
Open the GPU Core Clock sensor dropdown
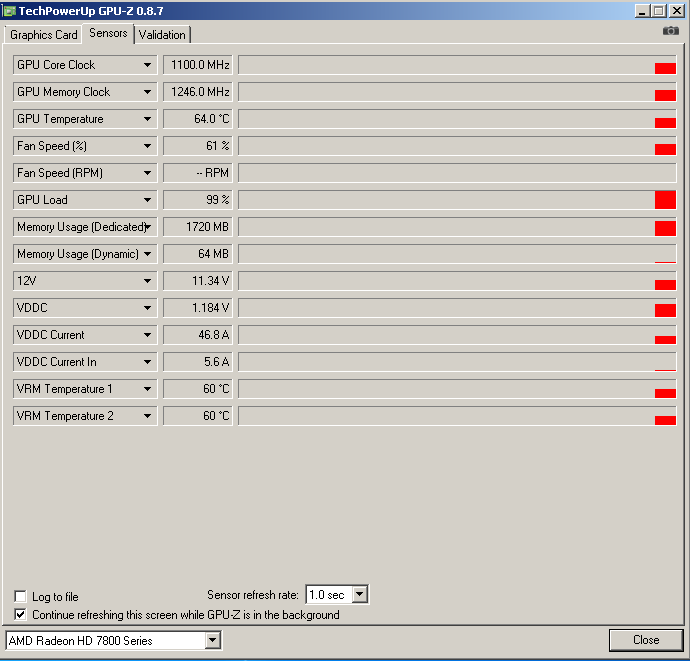click(x=148, y=65)
